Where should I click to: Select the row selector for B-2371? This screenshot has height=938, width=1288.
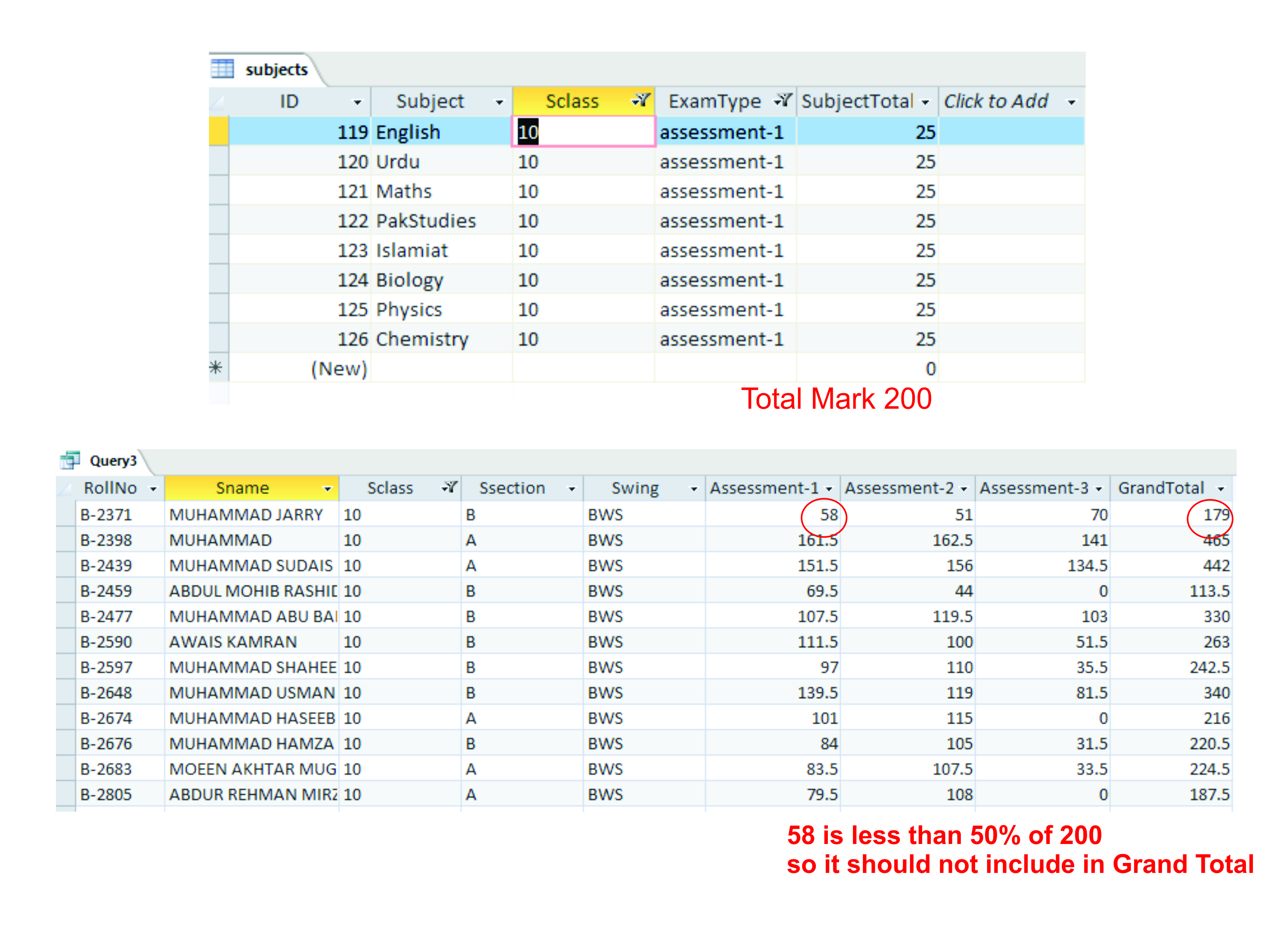coord(66,514)
